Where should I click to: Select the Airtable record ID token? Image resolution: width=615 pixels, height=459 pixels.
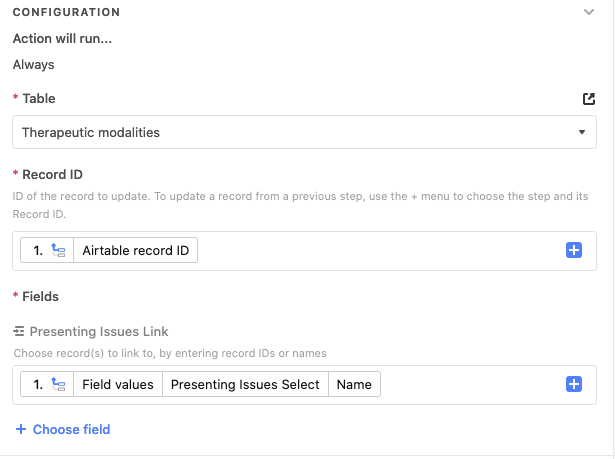[x=135, y=250]
